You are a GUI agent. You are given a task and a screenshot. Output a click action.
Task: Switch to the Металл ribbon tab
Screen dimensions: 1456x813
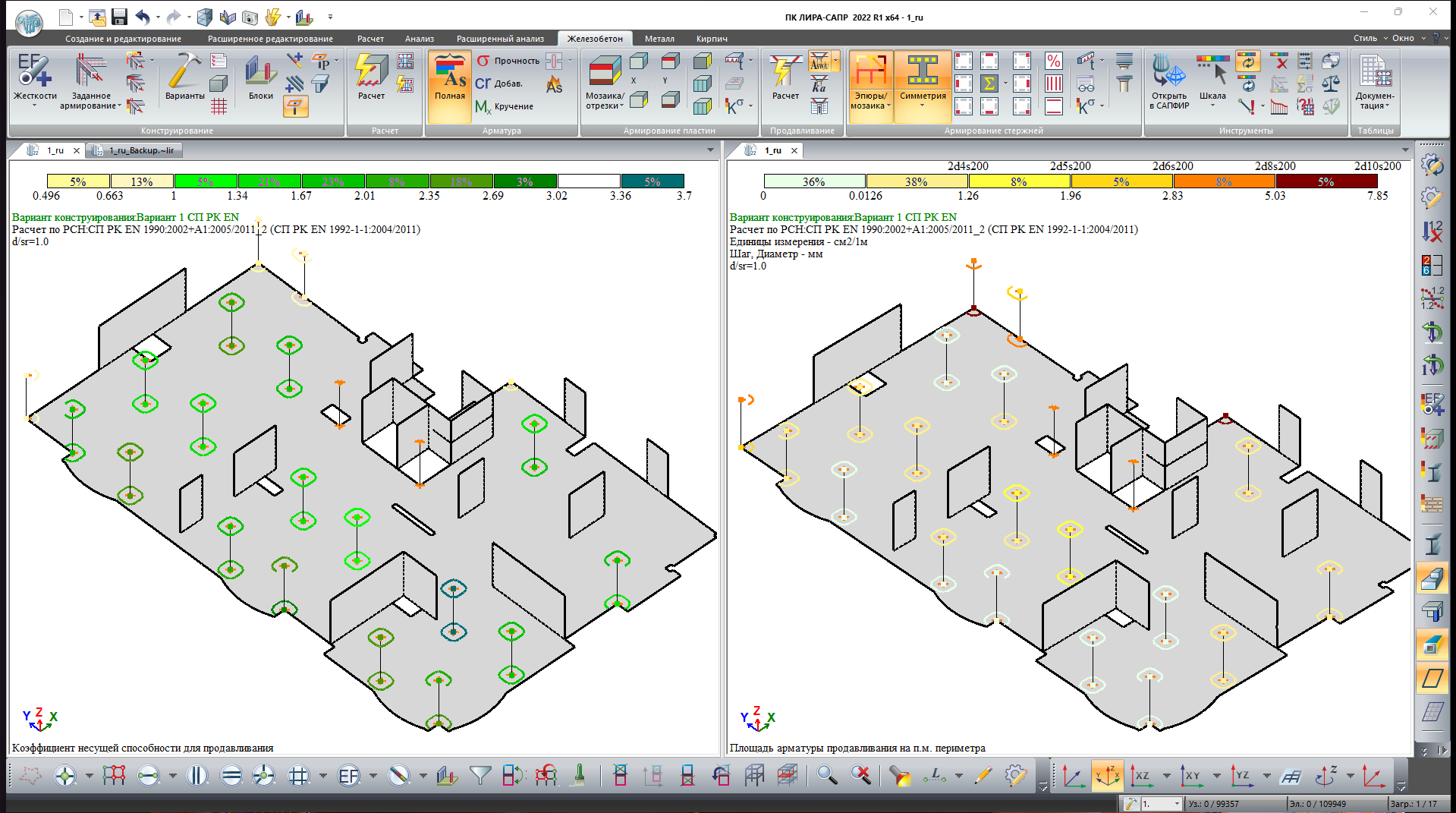(x=659, y=39)
